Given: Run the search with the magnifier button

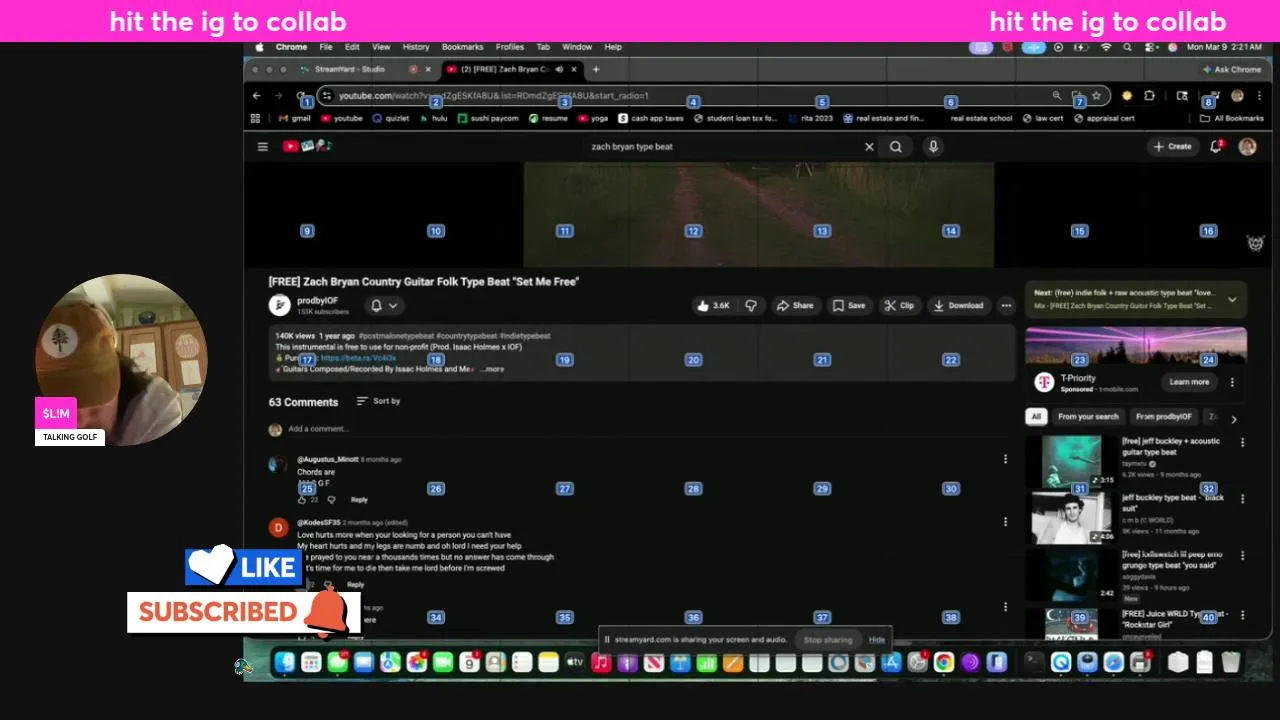Looking at the screenshot, I should [x=896, y=147].
